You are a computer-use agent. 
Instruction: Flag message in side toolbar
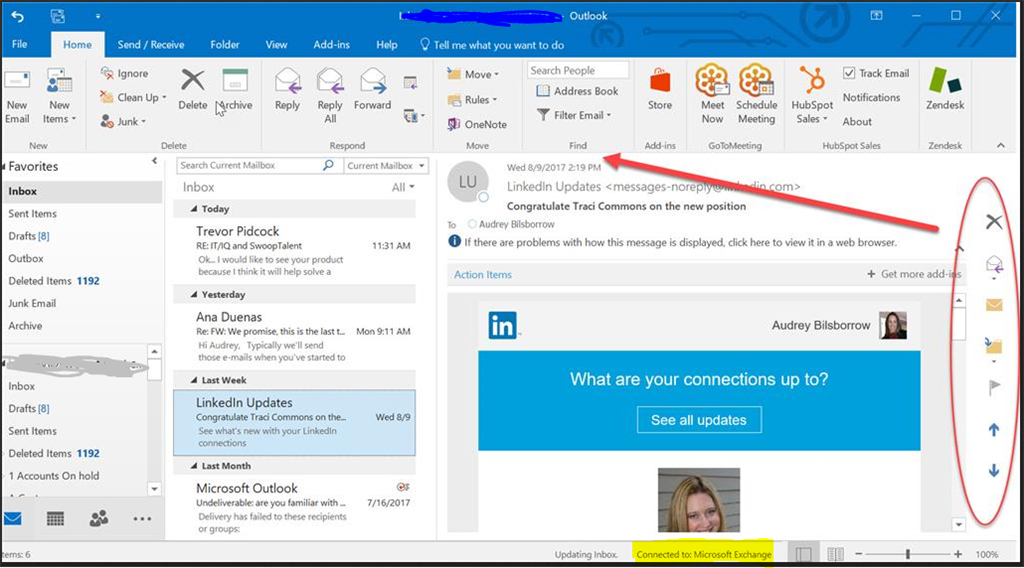(994, 388)
